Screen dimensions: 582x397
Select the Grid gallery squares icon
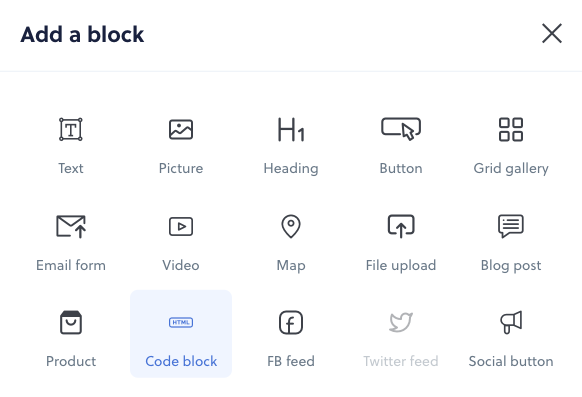[x=511, y=129]
